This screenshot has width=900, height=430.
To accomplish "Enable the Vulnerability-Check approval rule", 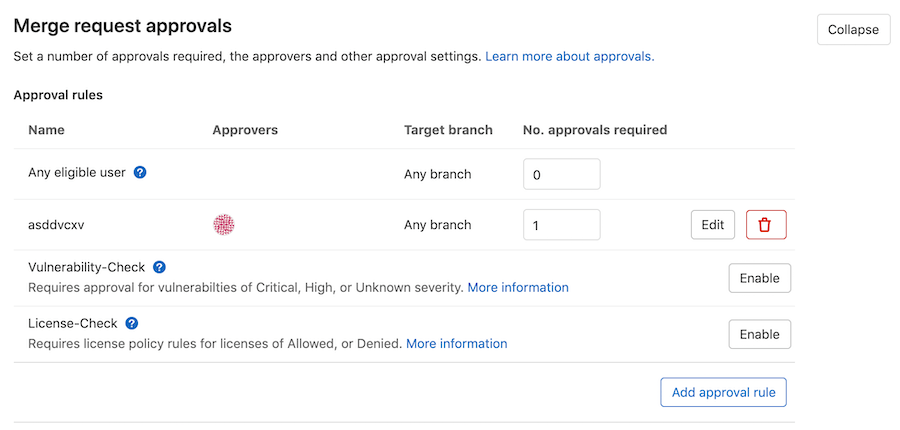I will point(759,278).
